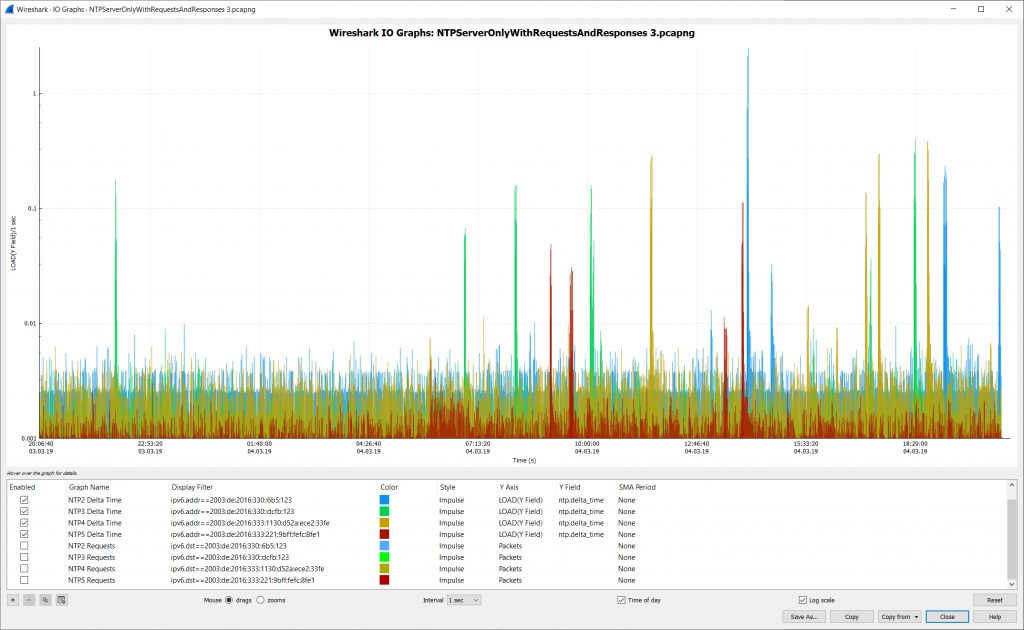Disable the NTP2 Delta Time graph
Screen dimensions: 1024x630
click(24, 500)
